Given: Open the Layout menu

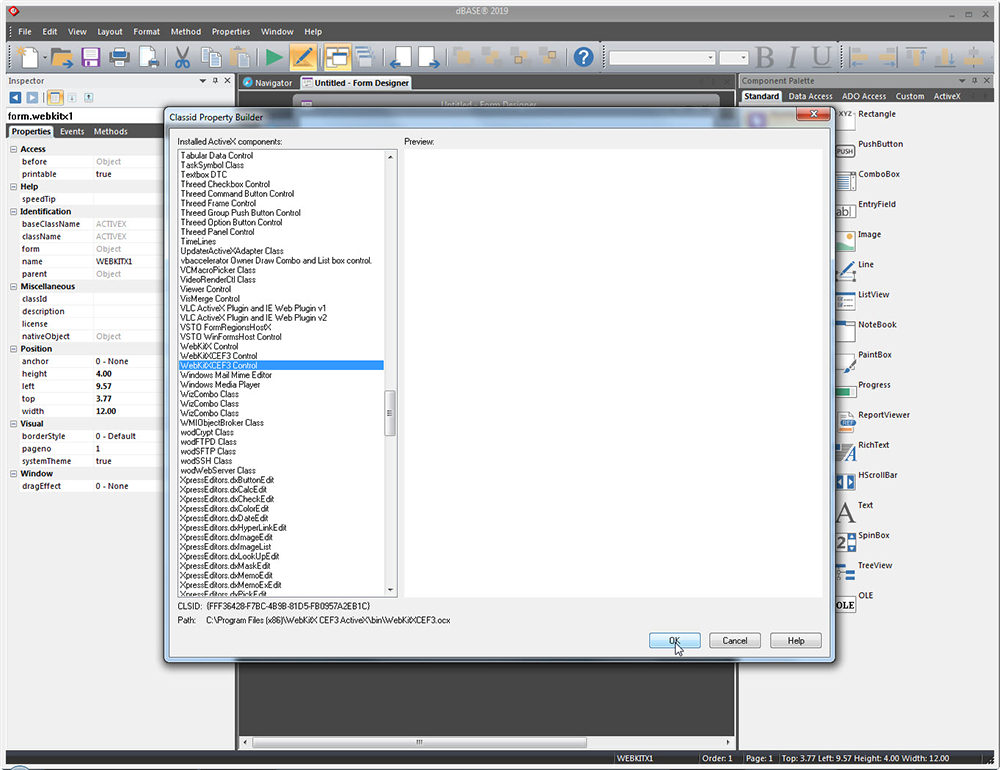Looking at the screenshot, I should pyautogui.click(x=110, y=31).
